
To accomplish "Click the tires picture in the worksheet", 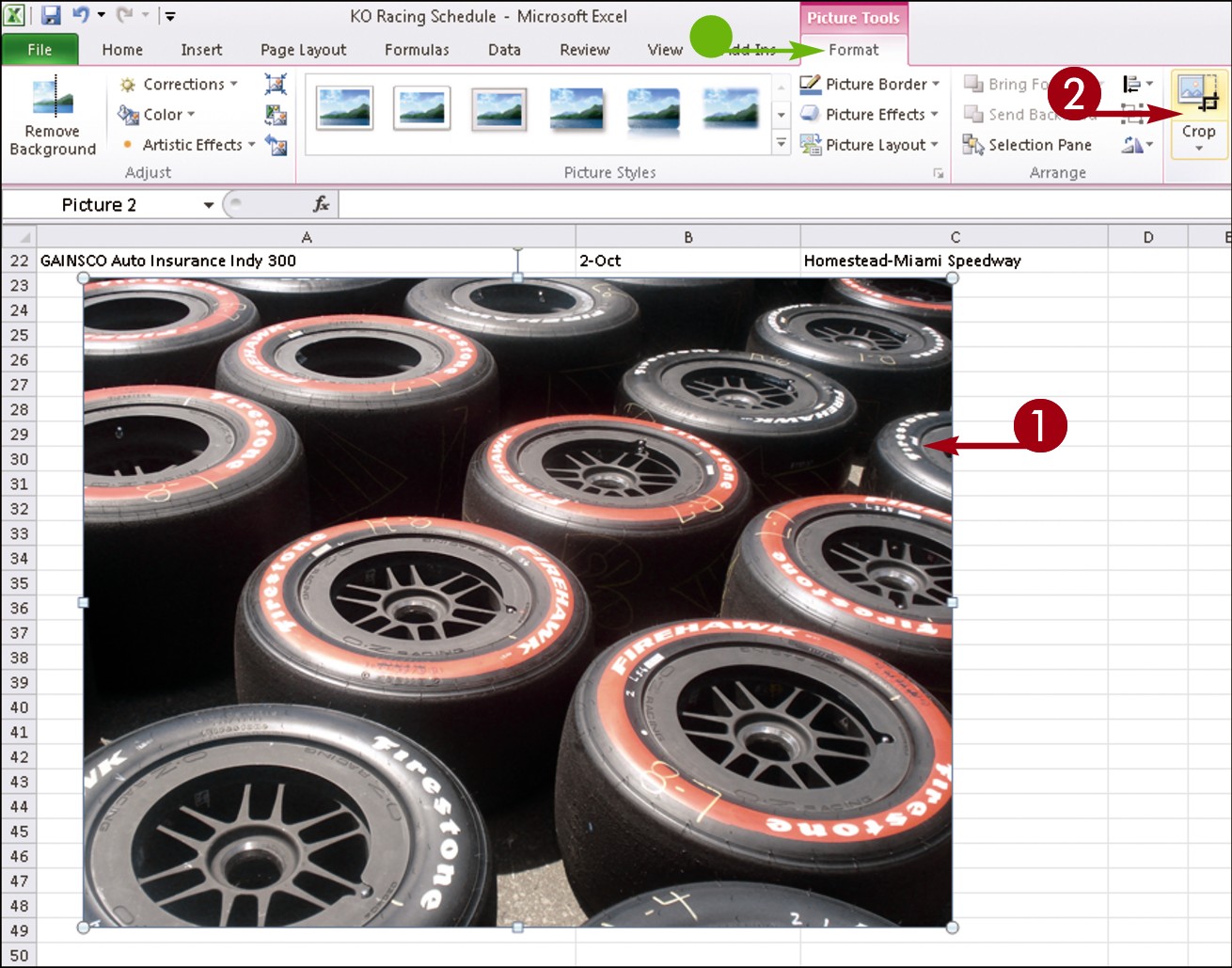I will tap(517, 602).
